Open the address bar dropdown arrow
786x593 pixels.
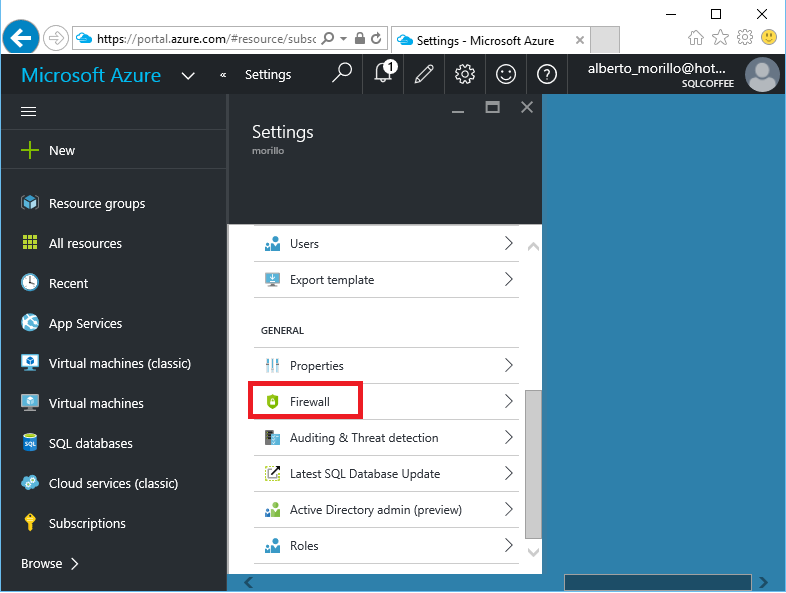click(x=343, y=39)
